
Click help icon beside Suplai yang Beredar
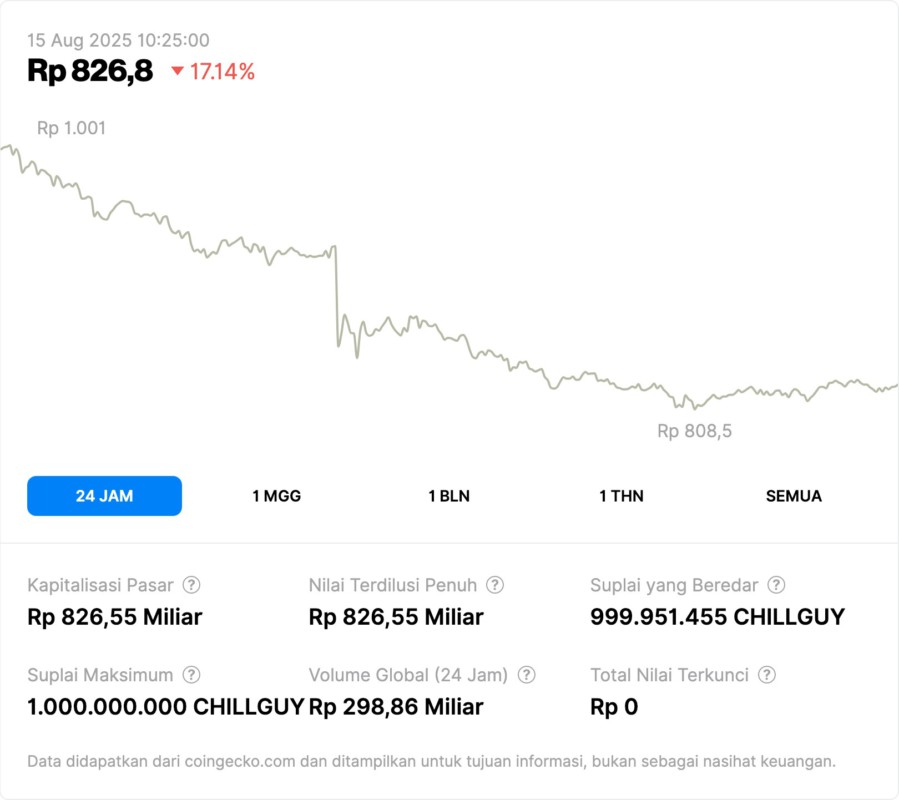(776, 585)
